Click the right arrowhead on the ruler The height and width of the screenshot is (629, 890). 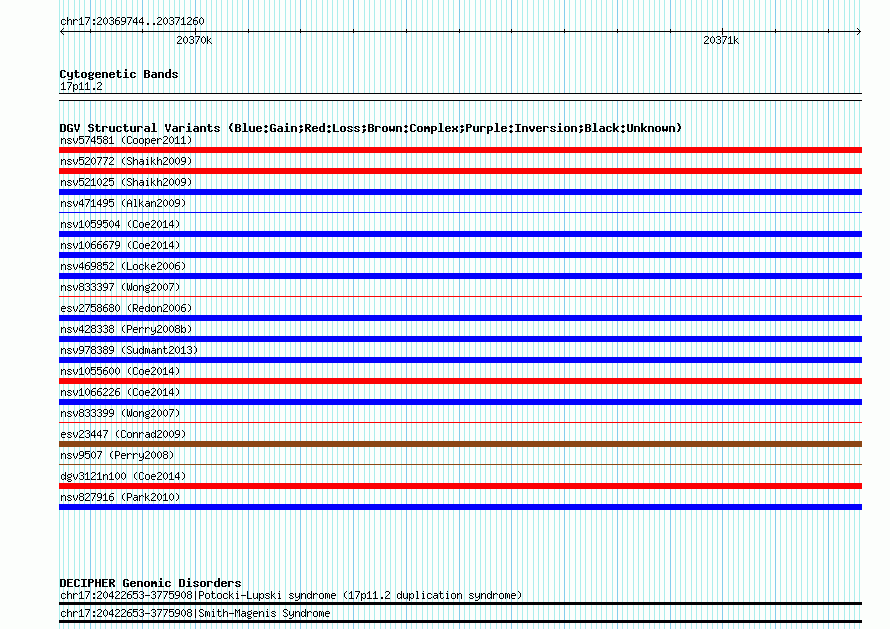pos(859,31)
